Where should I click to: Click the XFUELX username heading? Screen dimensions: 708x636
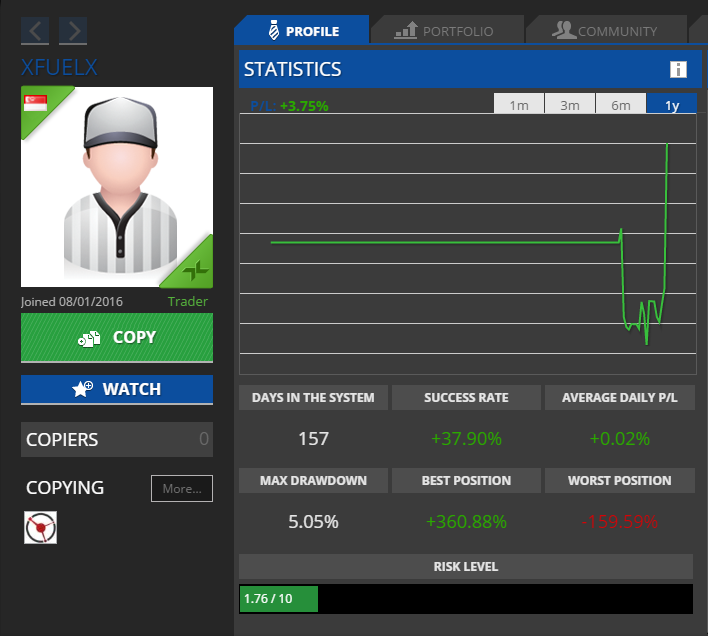point(60,67)
